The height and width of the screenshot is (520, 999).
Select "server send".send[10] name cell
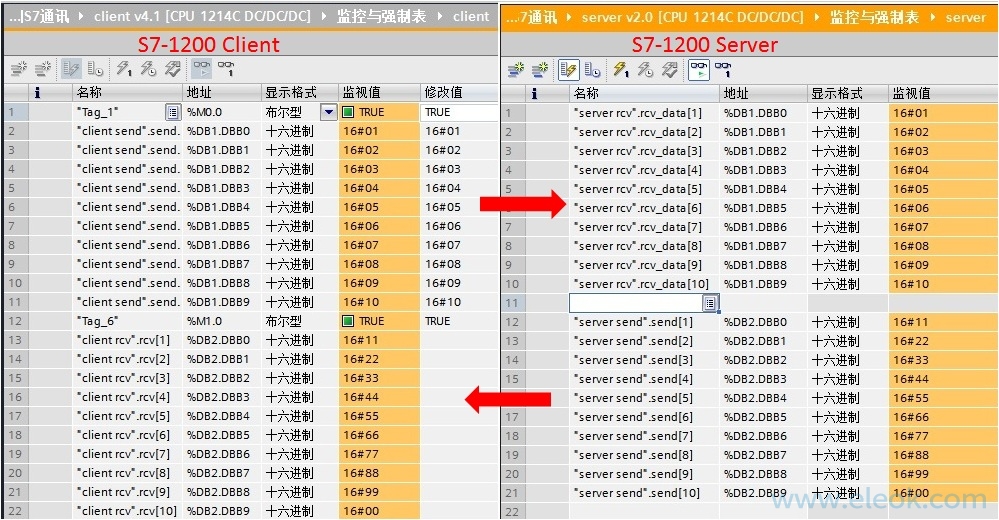(644, 493)
